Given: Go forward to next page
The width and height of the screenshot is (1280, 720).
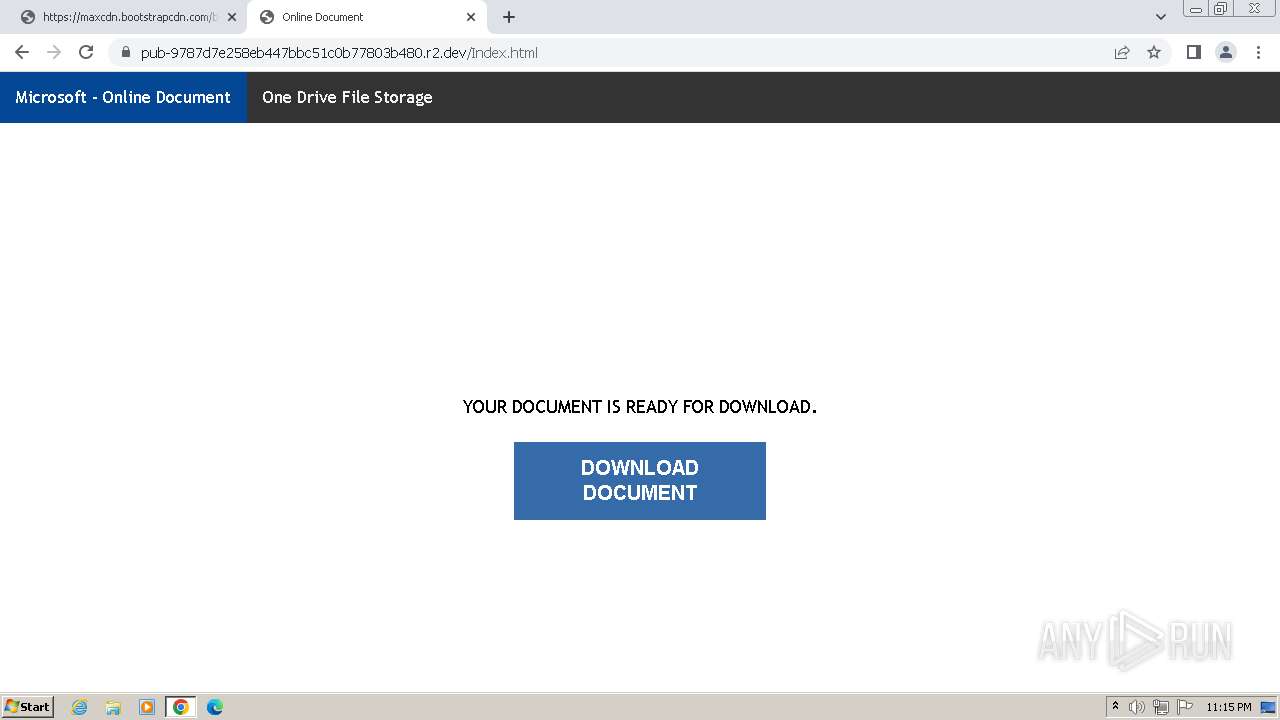Looking at the screenshot, I should (54, 52).
